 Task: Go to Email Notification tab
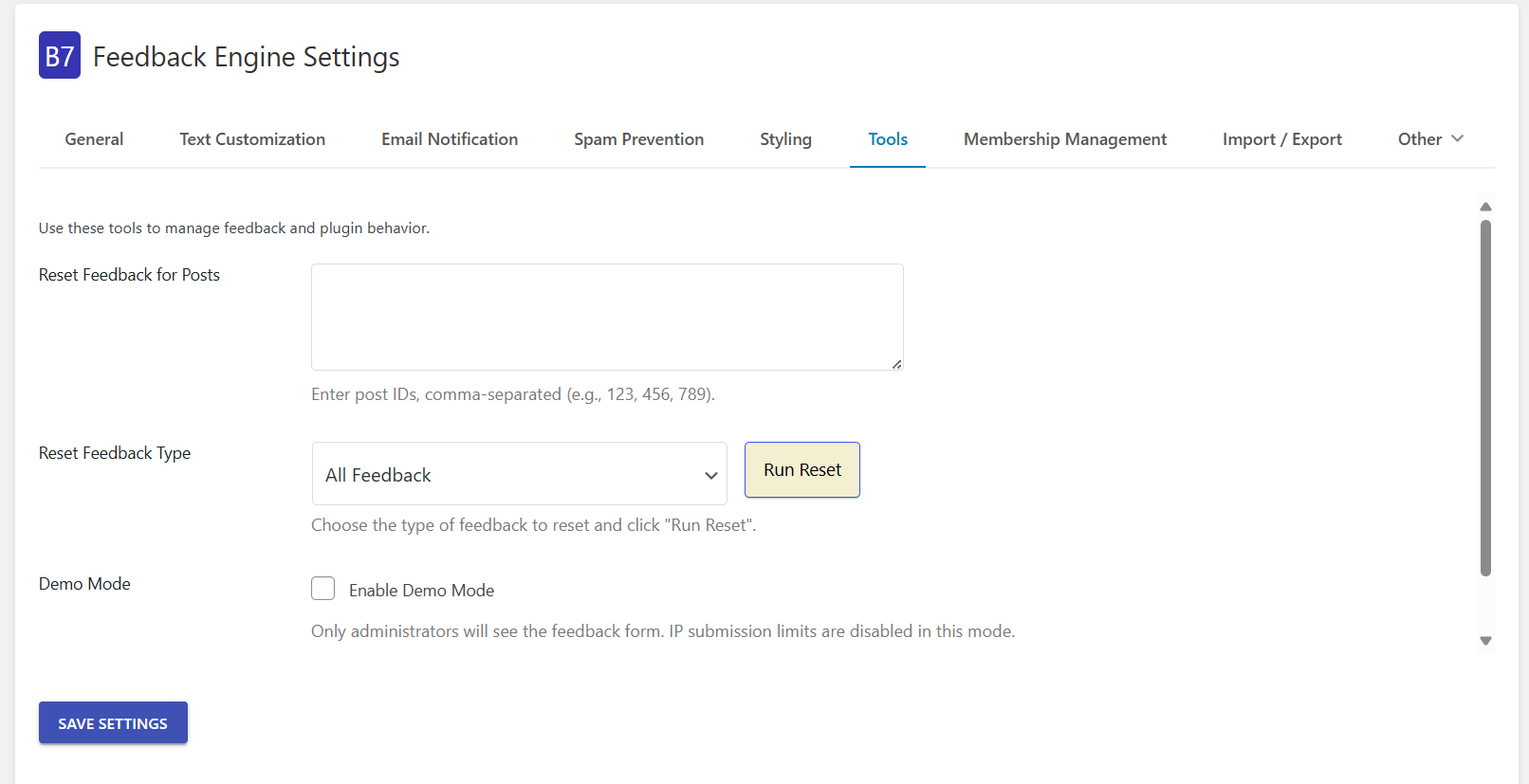coord(450,139)
